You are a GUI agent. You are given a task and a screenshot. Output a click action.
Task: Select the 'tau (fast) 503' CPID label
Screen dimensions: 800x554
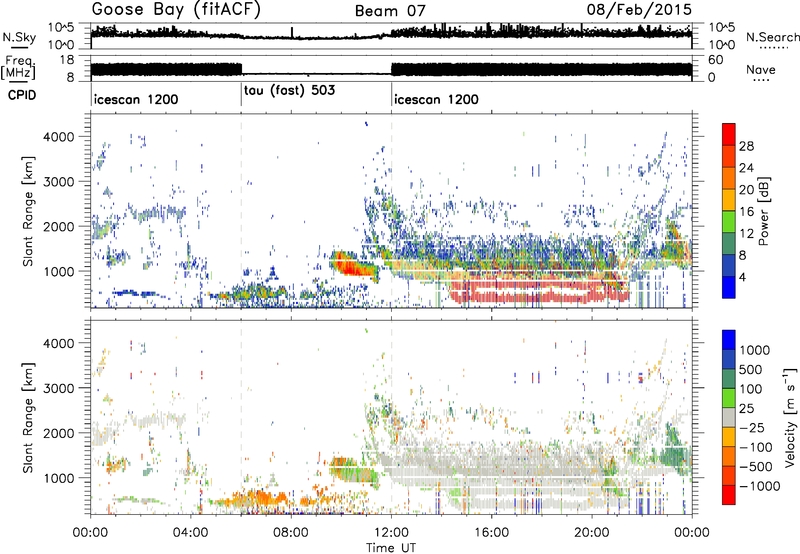(x=289, y=90)
